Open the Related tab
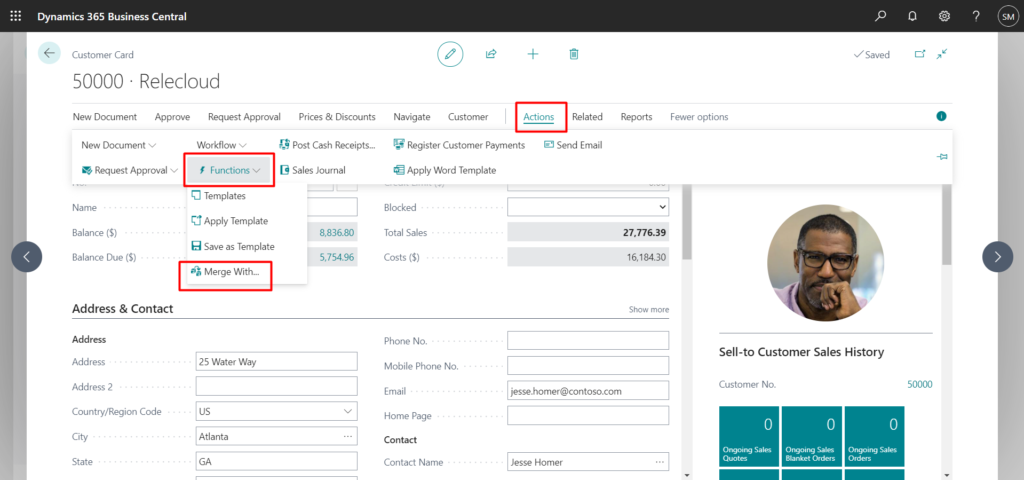 [x=587, y=117]
